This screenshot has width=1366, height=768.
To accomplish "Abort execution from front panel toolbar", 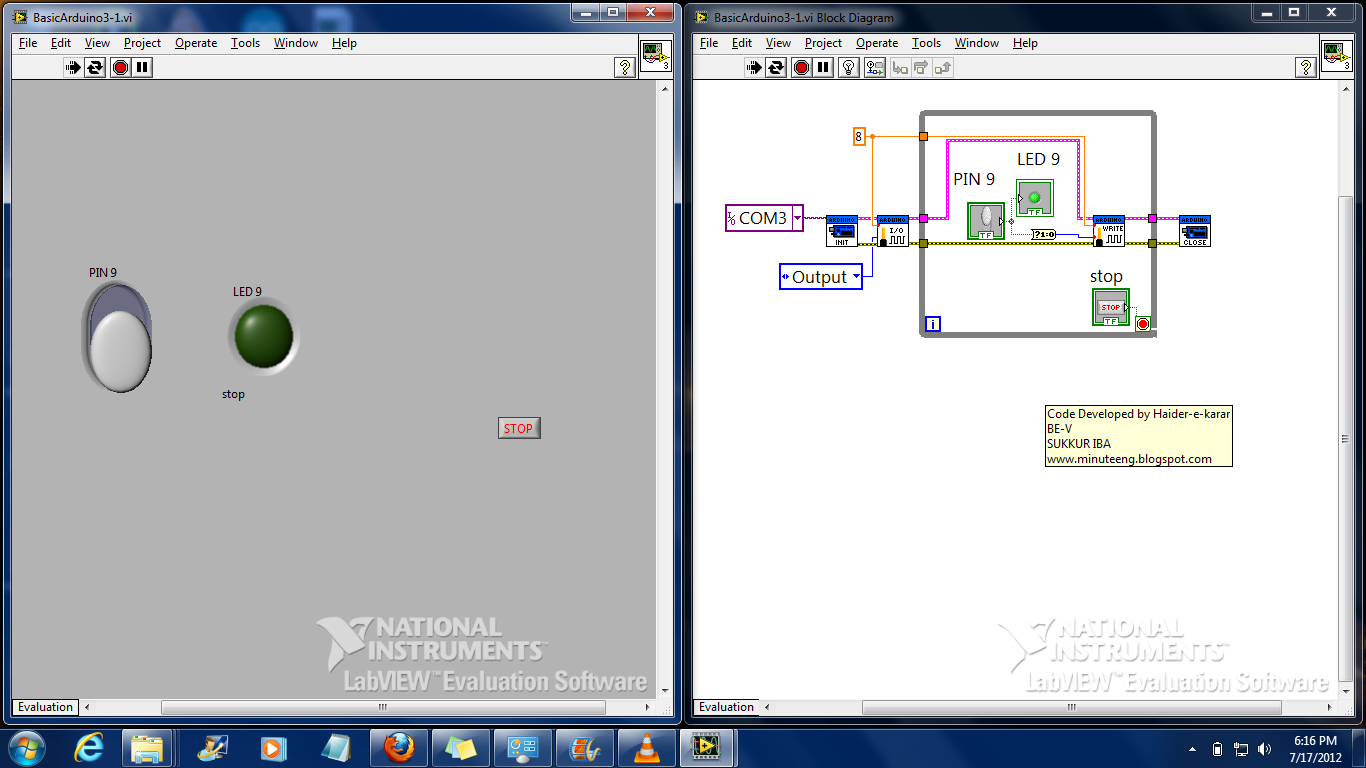I will tap(121, 67).
